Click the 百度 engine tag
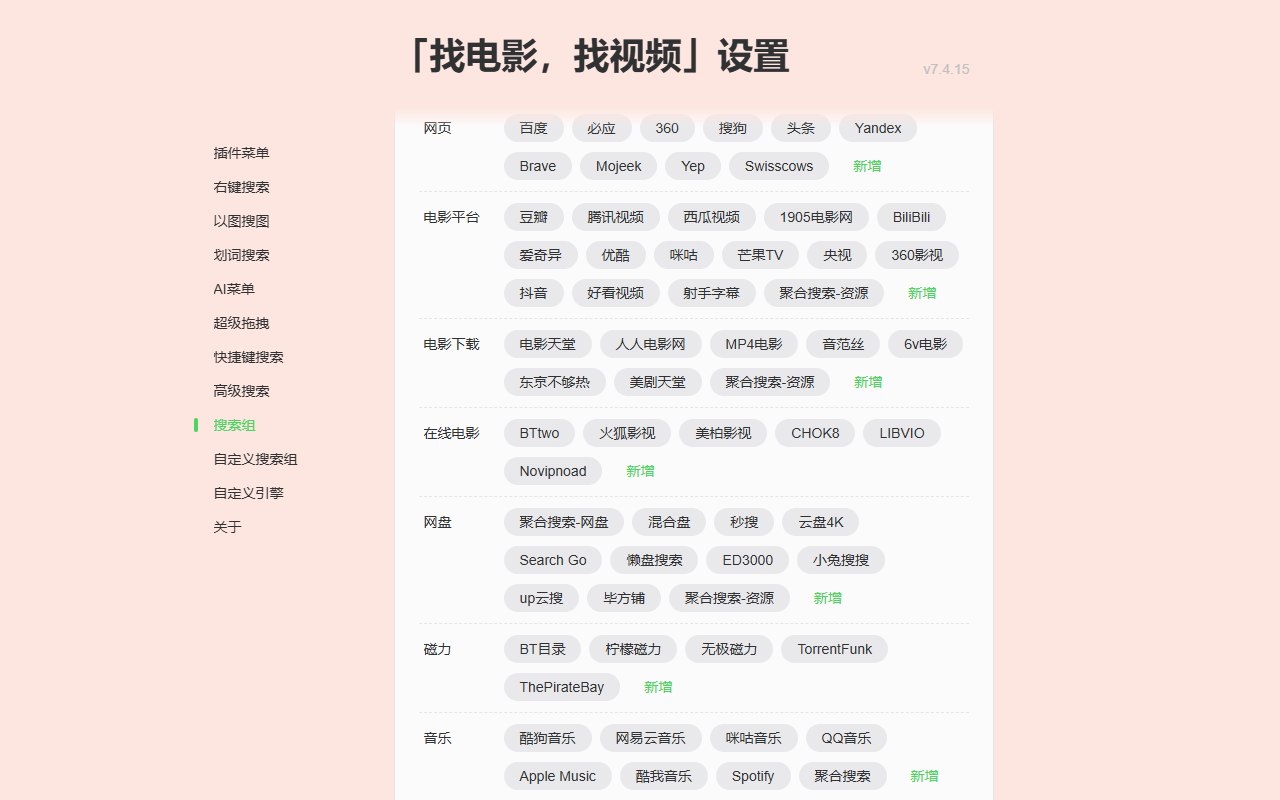The height and width of the screenshot is (800, 1280). (x=534, y=128)
